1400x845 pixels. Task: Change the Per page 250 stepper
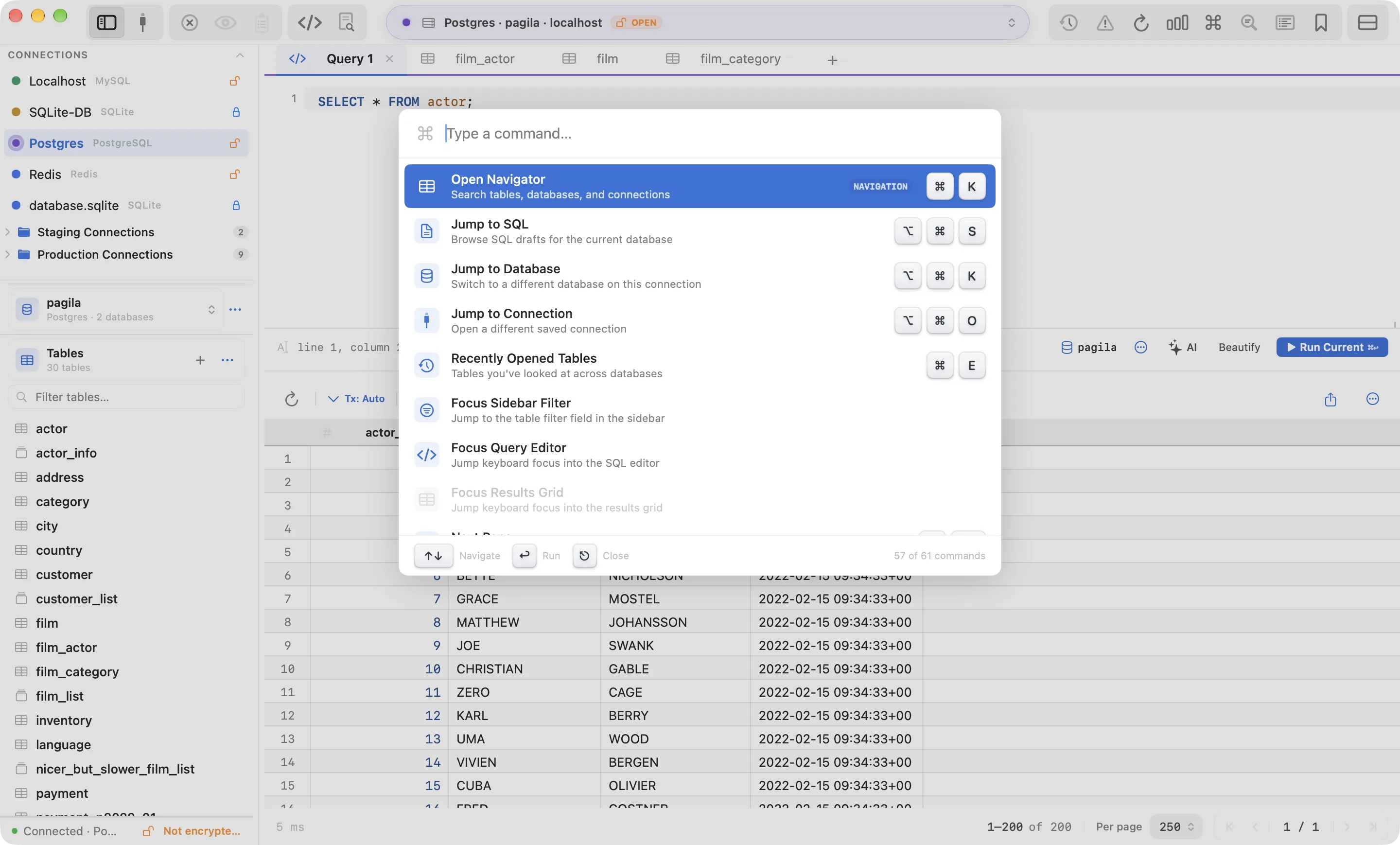pos(1175,827)
